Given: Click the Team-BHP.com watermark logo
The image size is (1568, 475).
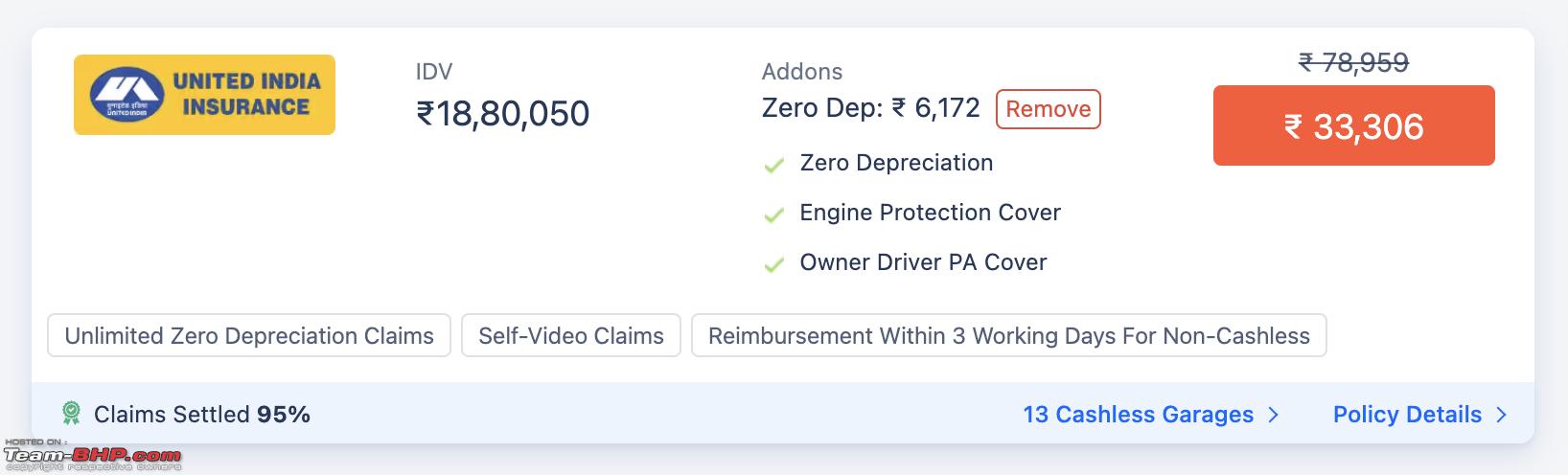Looking at the screenshot, I should [x=93, y=456].
